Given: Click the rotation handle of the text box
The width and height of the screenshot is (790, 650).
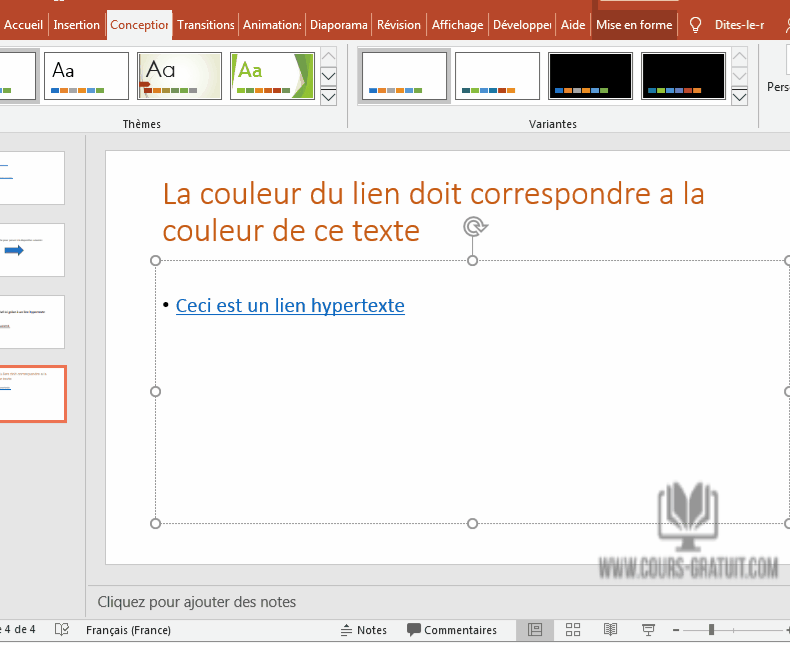Looking at the screenshot, I should click(475, 227).
